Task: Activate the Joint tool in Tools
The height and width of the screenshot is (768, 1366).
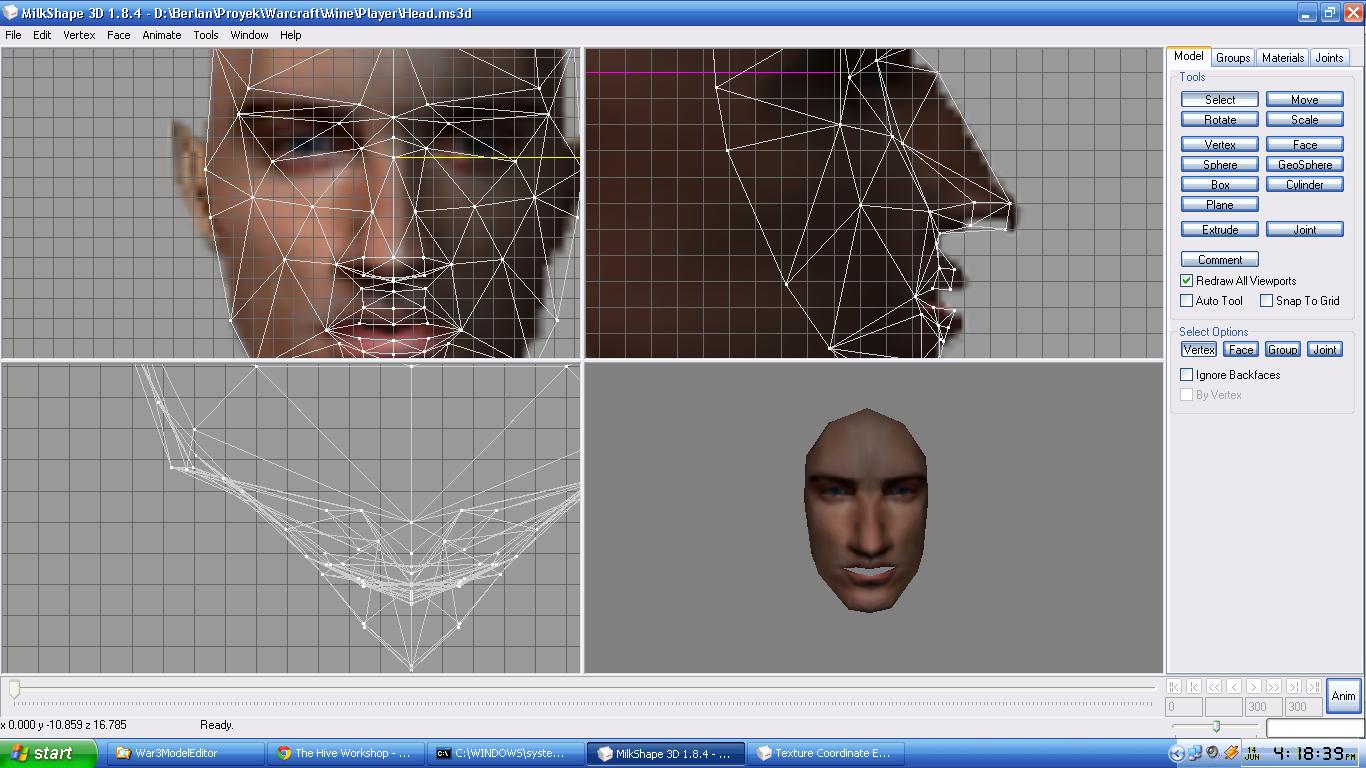Action: (x=1304, y=229)
